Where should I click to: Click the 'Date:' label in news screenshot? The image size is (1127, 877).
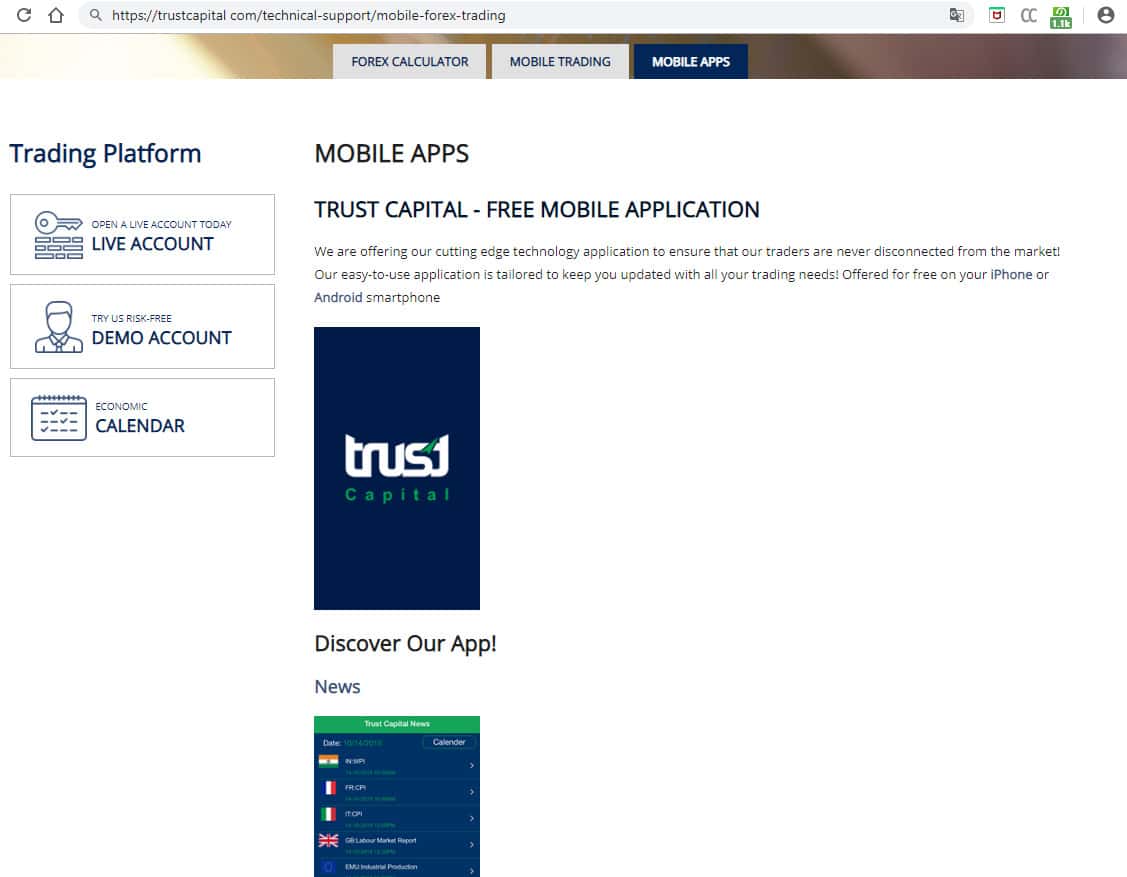tap(331, 743)
